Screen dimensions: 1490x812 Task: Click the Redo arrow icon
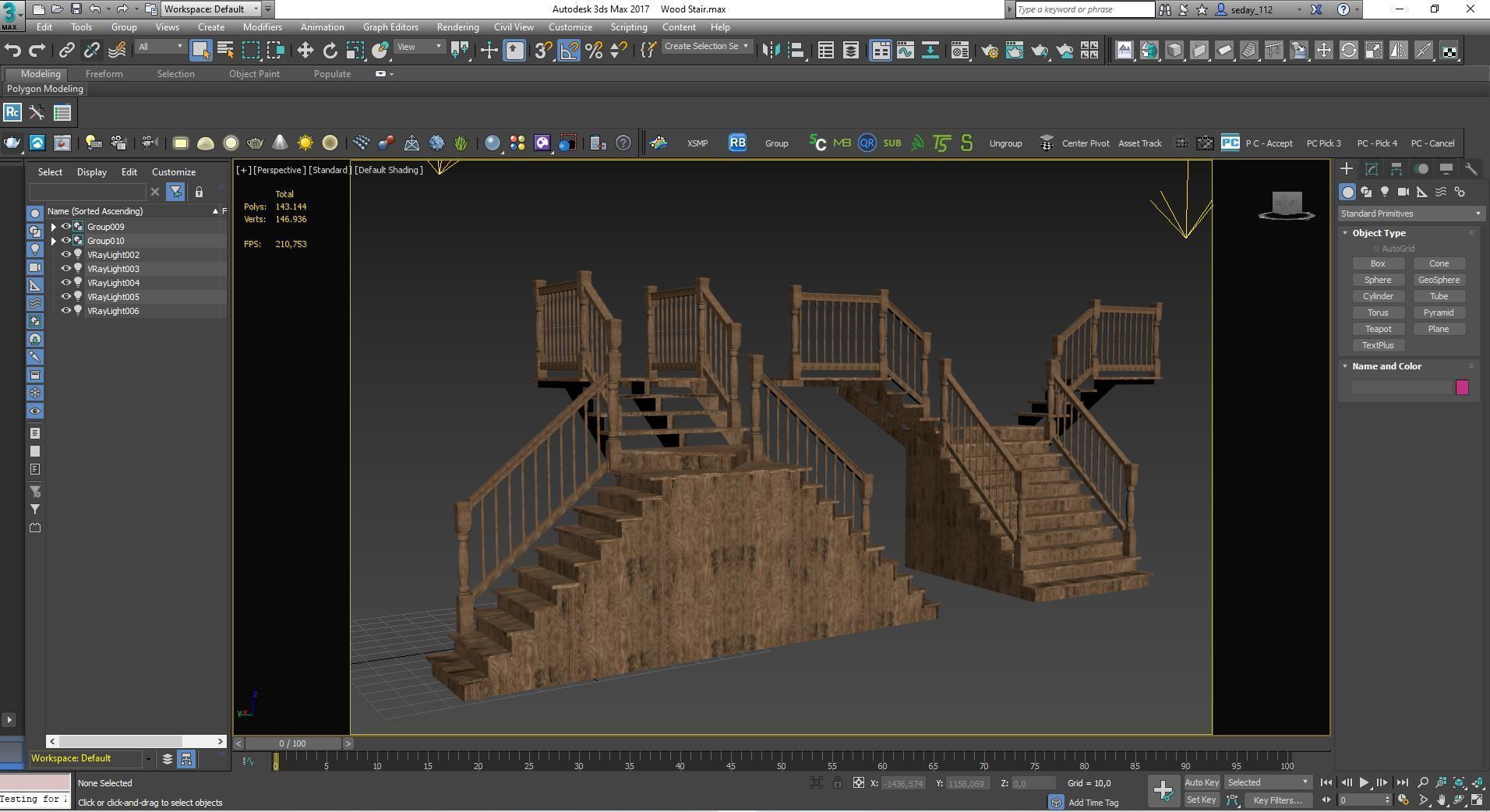(37, 51)
